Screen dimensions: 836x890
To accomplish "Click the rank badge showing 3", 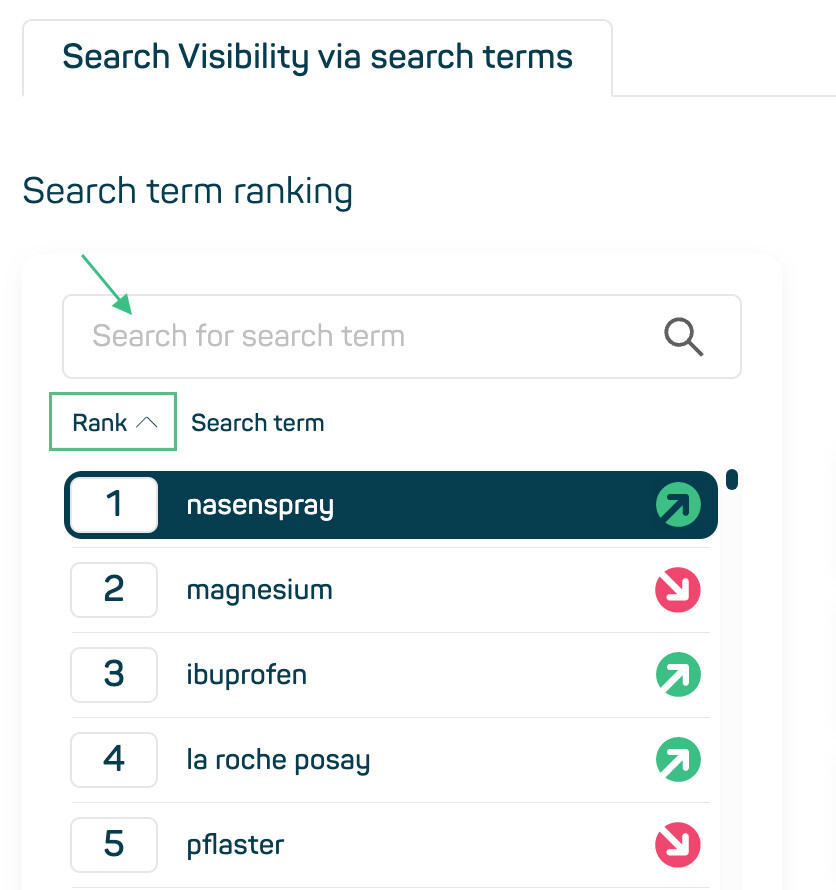I will coord(113,675).
